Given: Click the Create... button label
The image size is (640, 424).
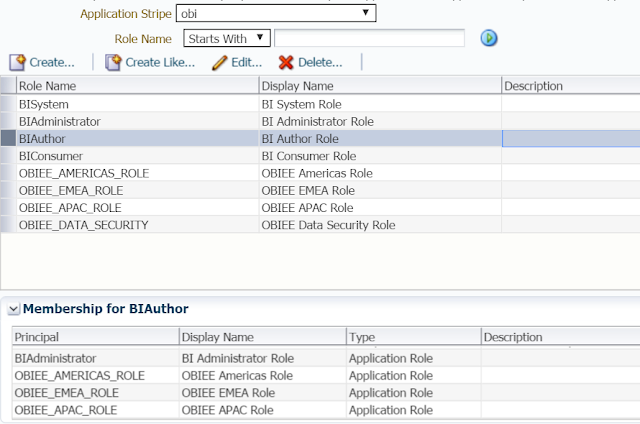Looking at the screenshot, I should click(x=52, y=62).
